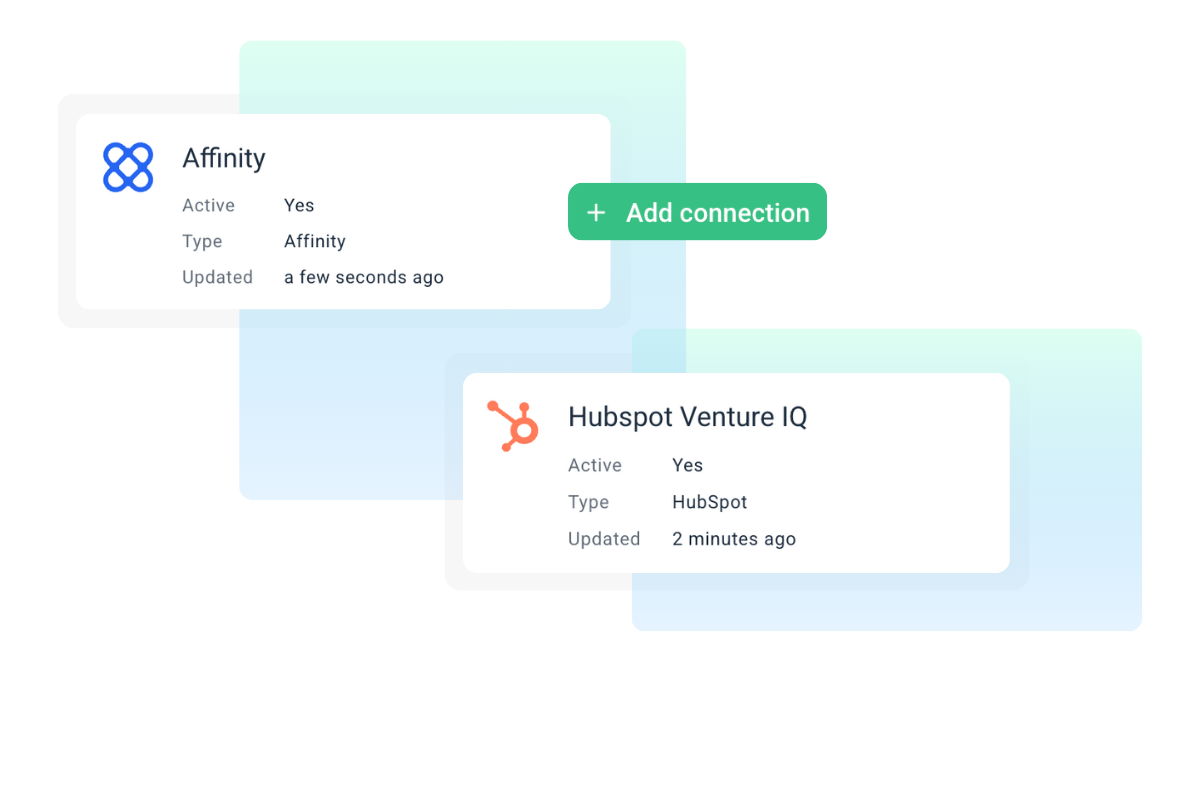This screenshot has width=1200, height=800.
Task: Click the HubSpot type value
Action: coord(710,502)
